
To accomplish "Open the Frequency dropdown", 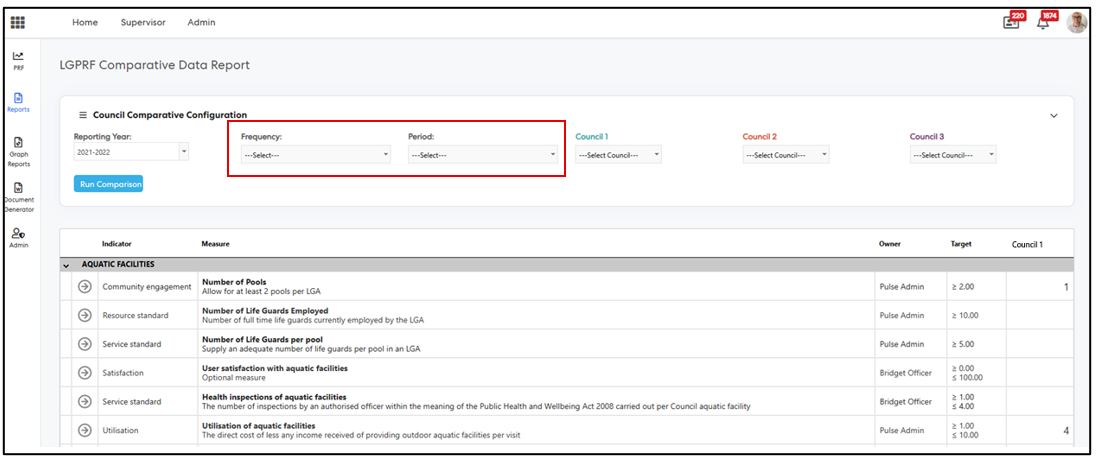I will 316,155.
